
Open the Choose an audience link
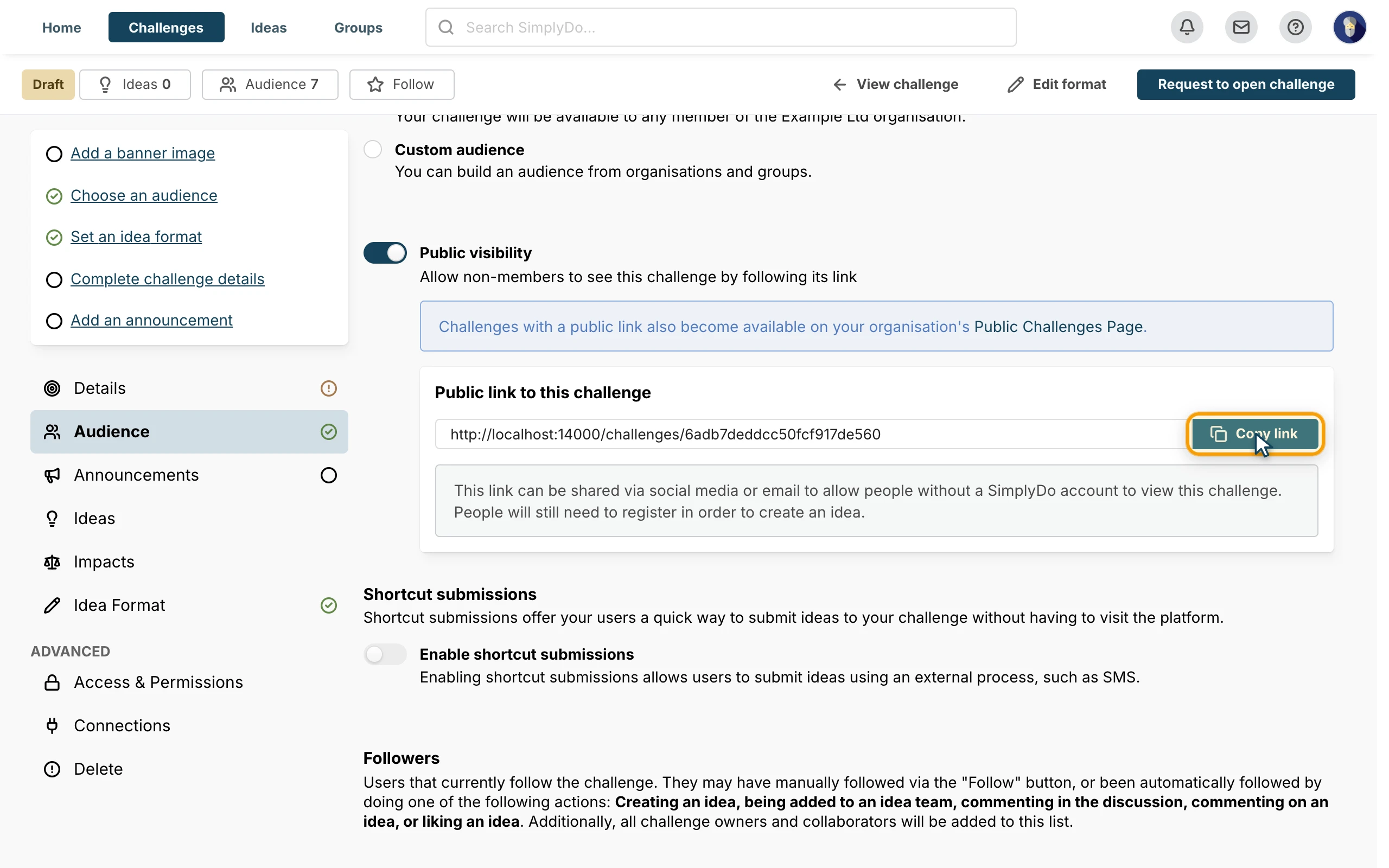(143, 195)
